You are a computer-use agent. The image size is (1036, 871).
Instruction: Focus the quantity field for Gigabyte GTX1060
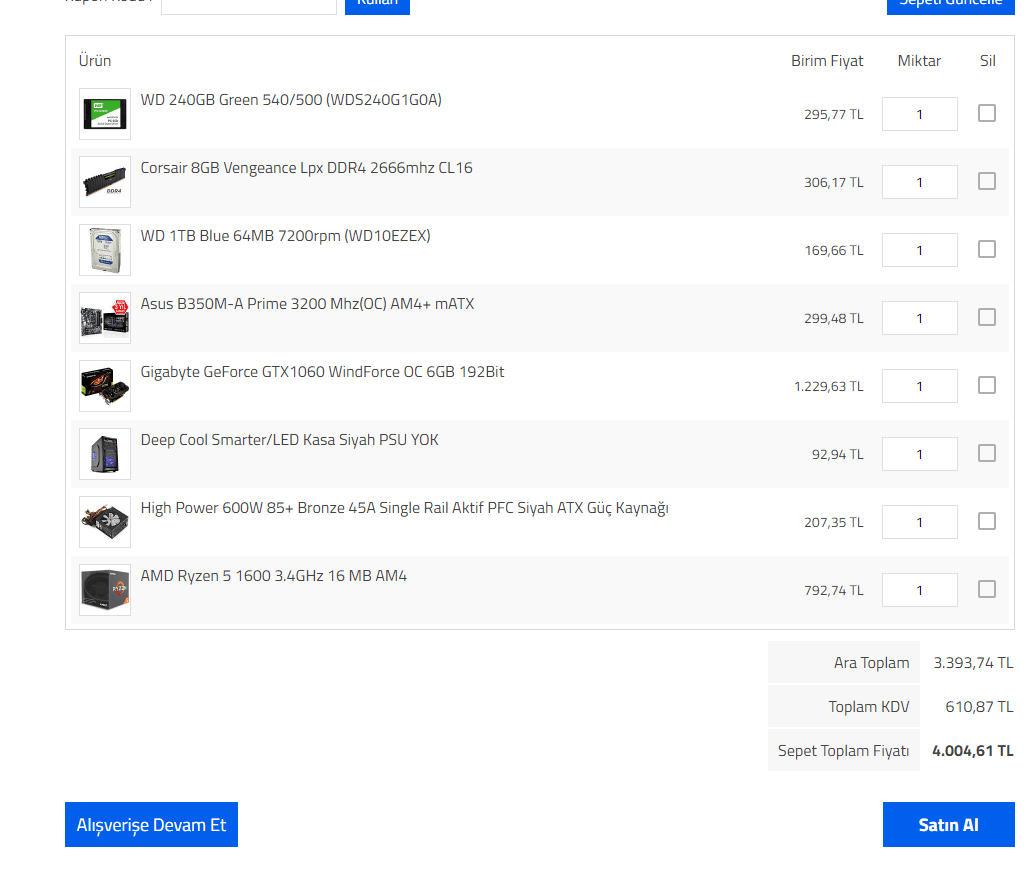pos(919,386)
